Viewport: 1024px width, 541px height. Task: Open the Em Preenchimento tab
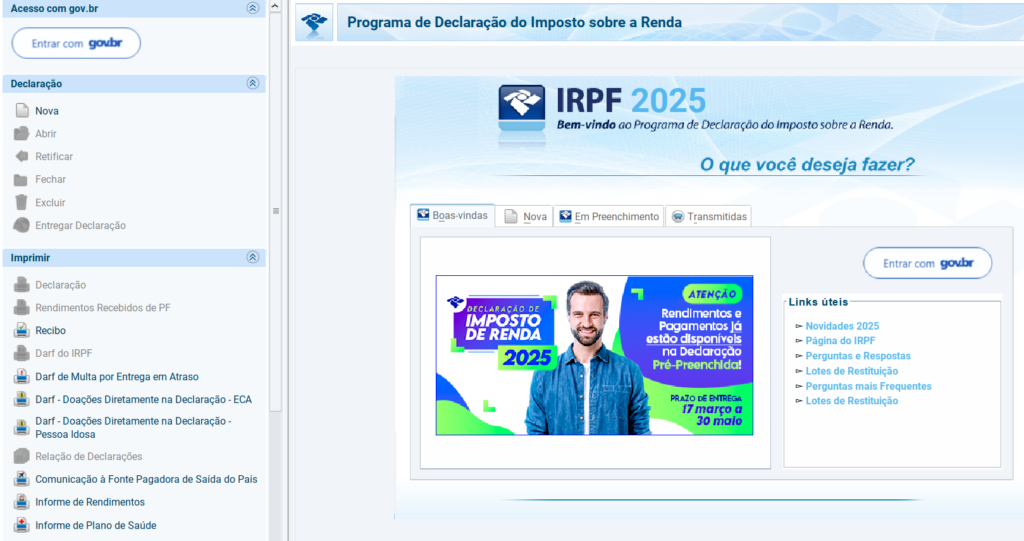tap(609, 216)
